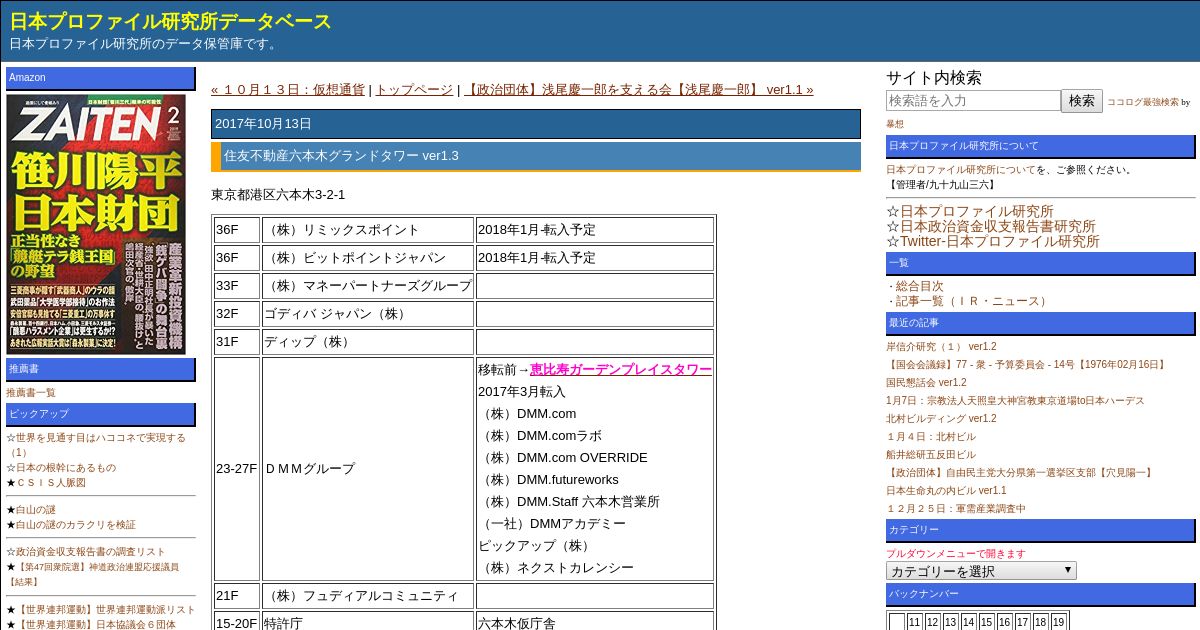
Task: Open the 住友不動産六本木グランドタワー ver1.3 title
Action: coord(341,156)
